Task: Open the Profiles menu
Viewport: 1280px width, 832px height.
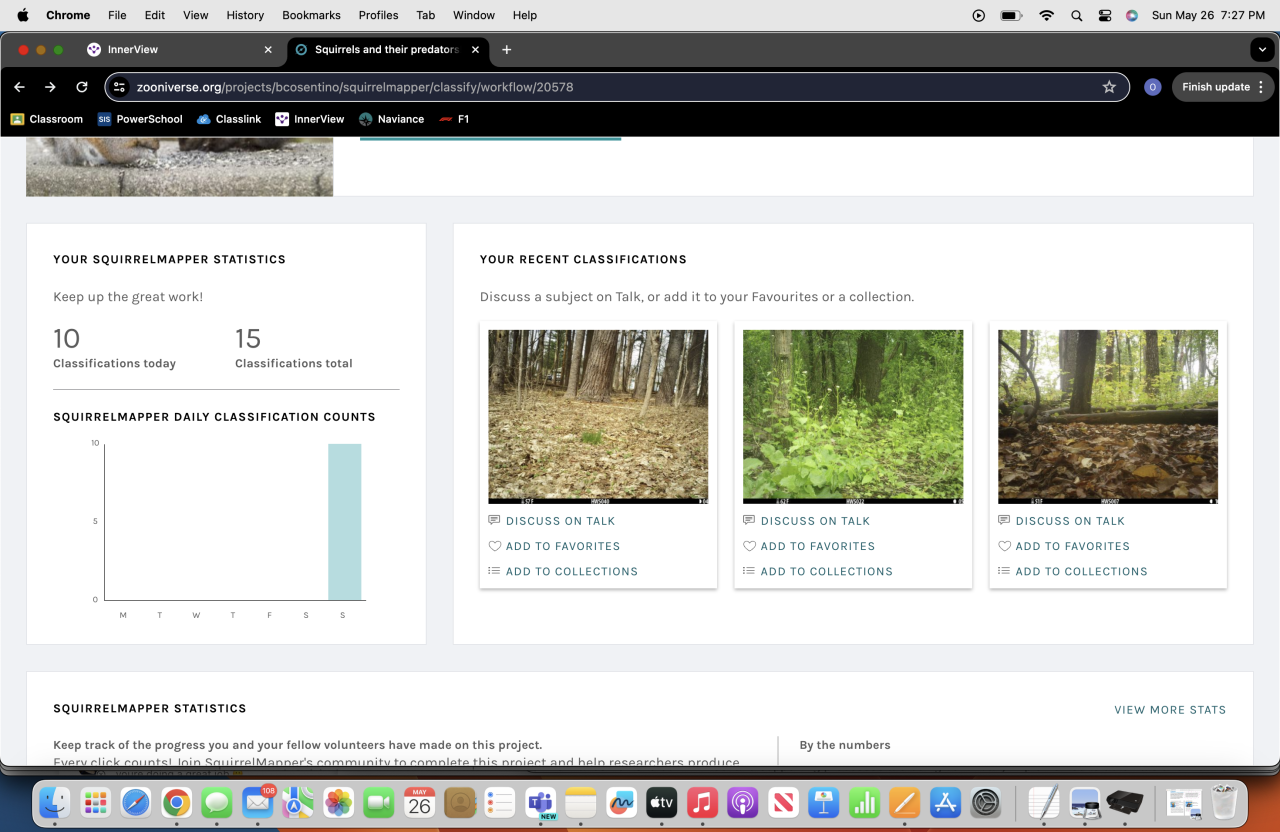Action: [378, 15]
